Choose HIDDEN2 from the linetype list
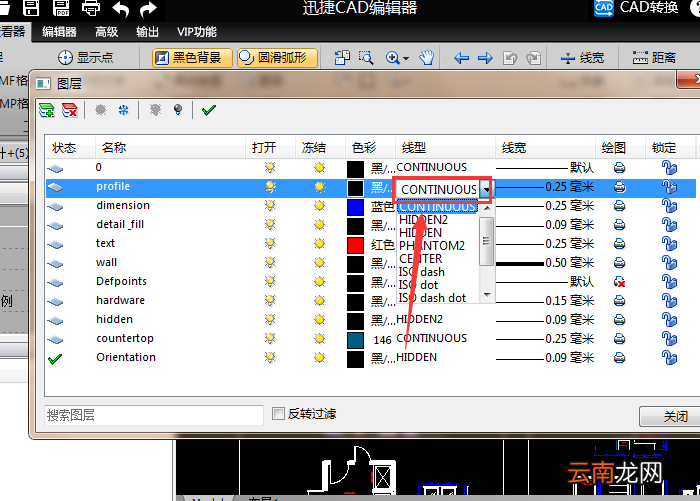 coord(423,220)
